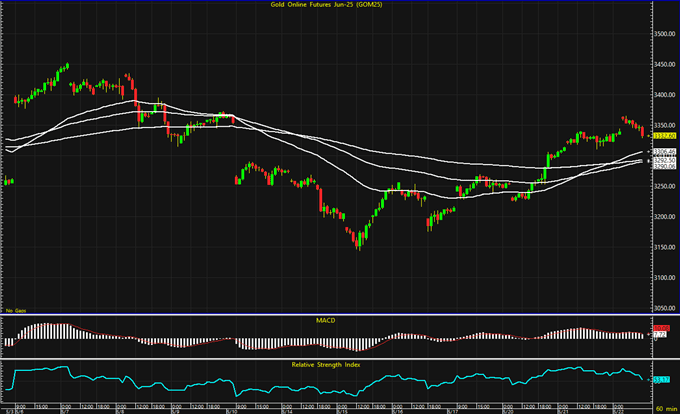Click the 3290.06 moving average price tag
The image size is (680, 414).
[662, 166]
